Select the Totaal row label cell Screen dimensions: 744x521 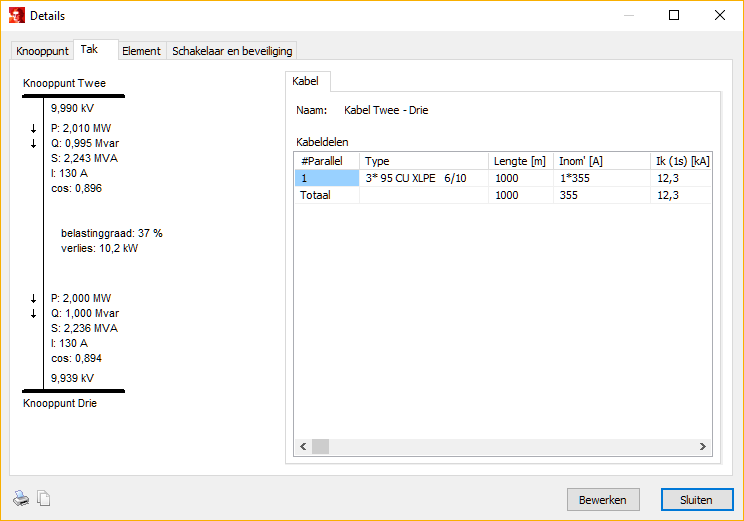(327, 195)
